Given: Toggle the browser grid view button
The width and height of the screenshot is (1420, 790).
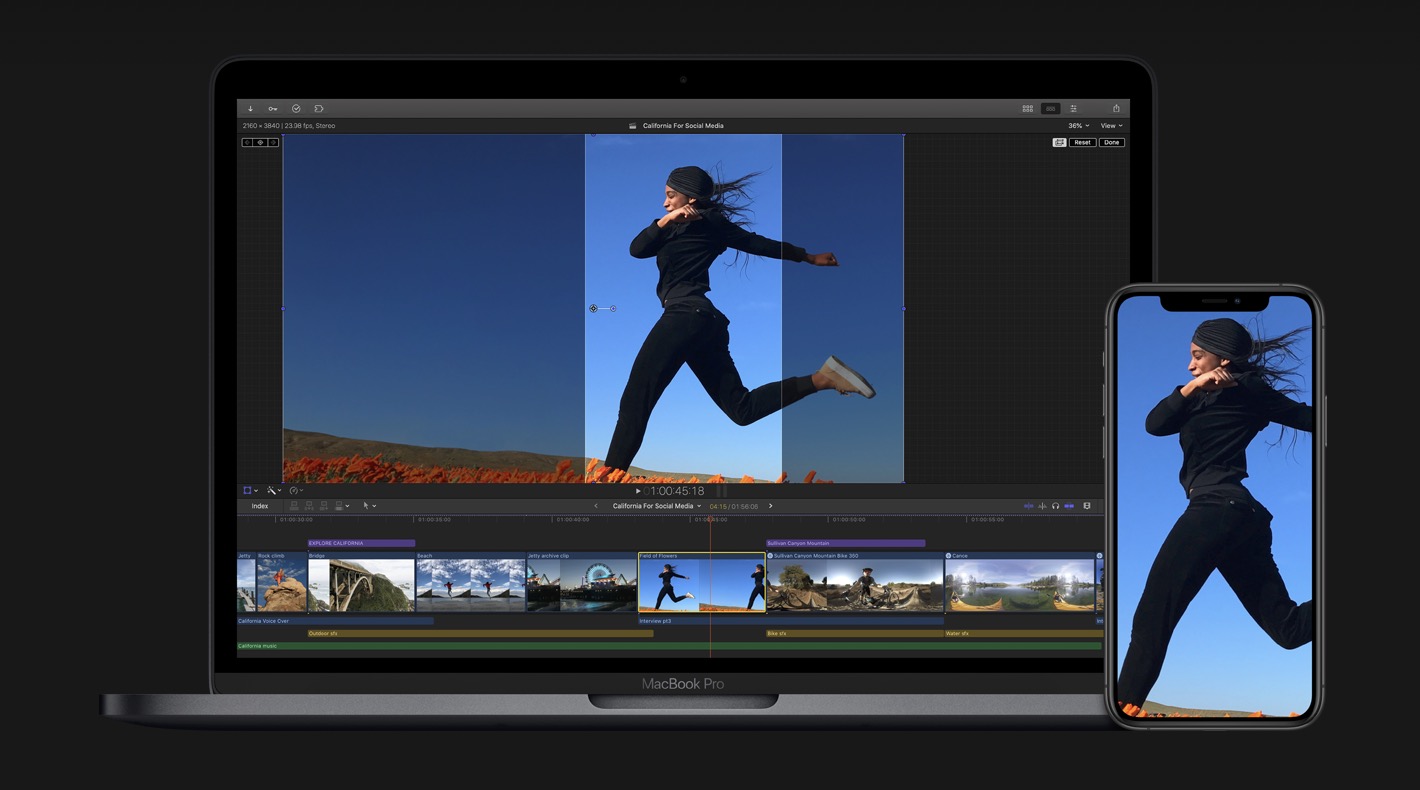Looking at the screenshot, I should pyautogui.click(x=1027, y=108).
